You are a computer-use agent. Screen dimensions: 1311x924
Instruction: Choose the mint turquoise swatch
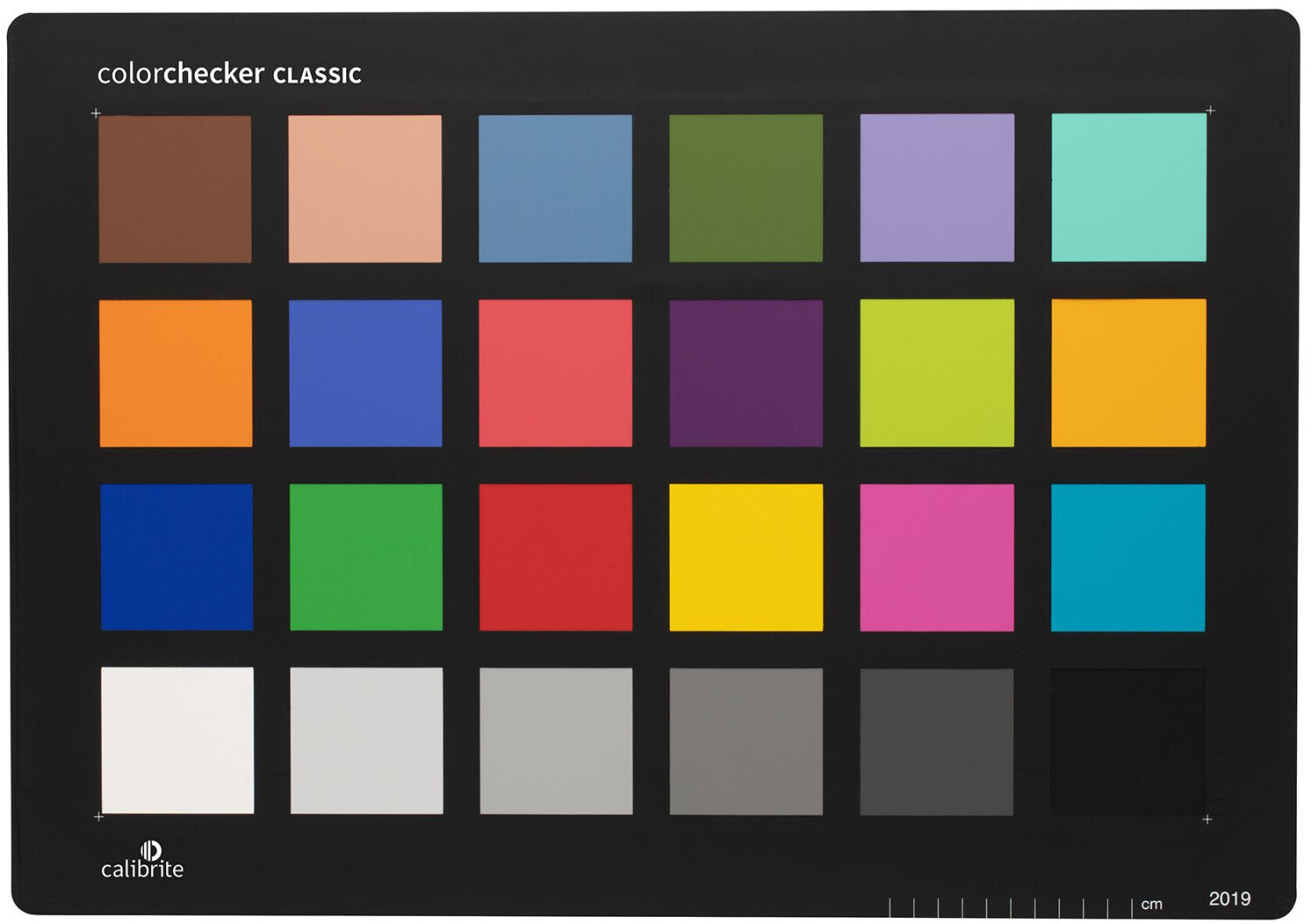click(1128, 187)
